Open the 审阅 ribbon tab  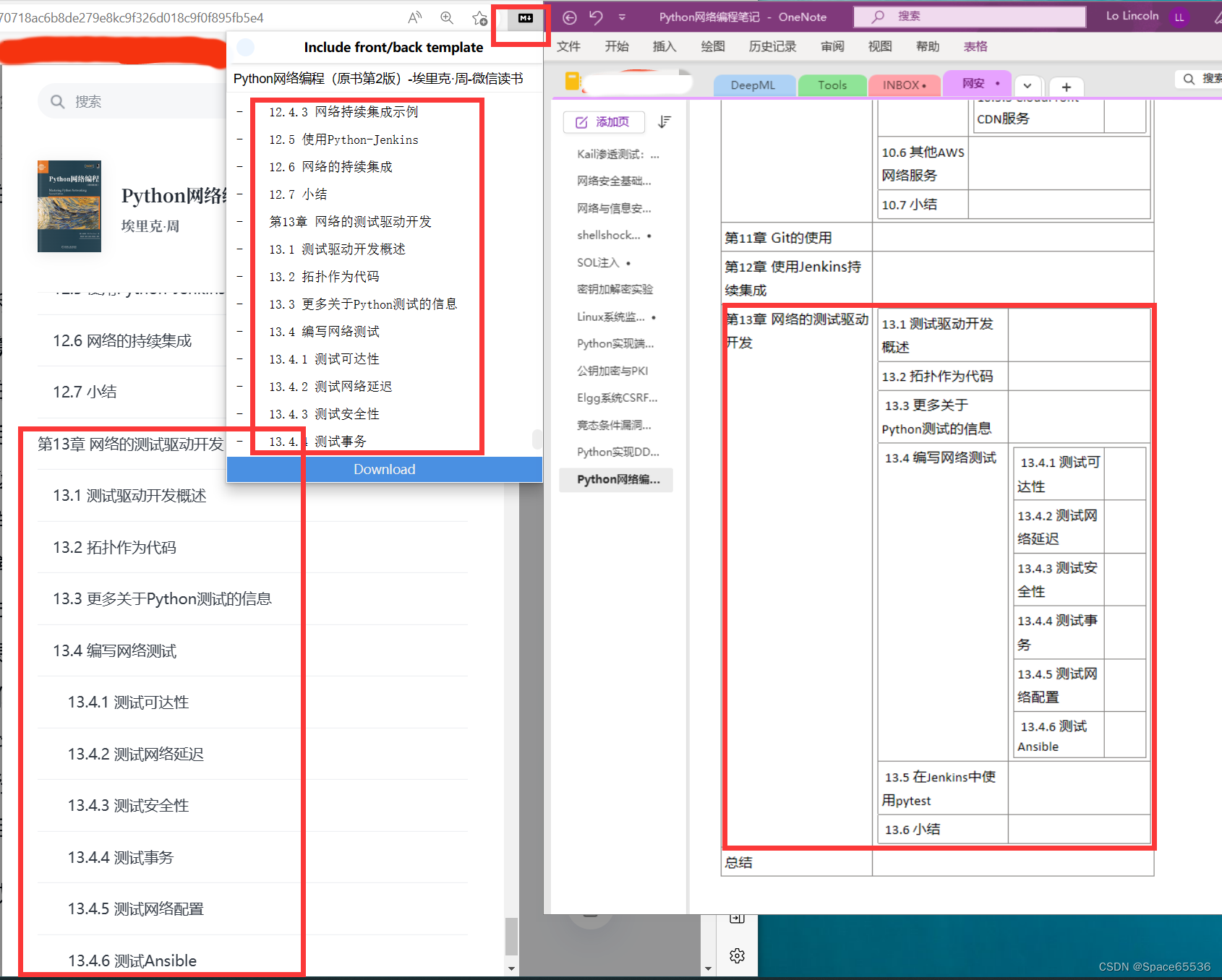[x=832, y=46]
